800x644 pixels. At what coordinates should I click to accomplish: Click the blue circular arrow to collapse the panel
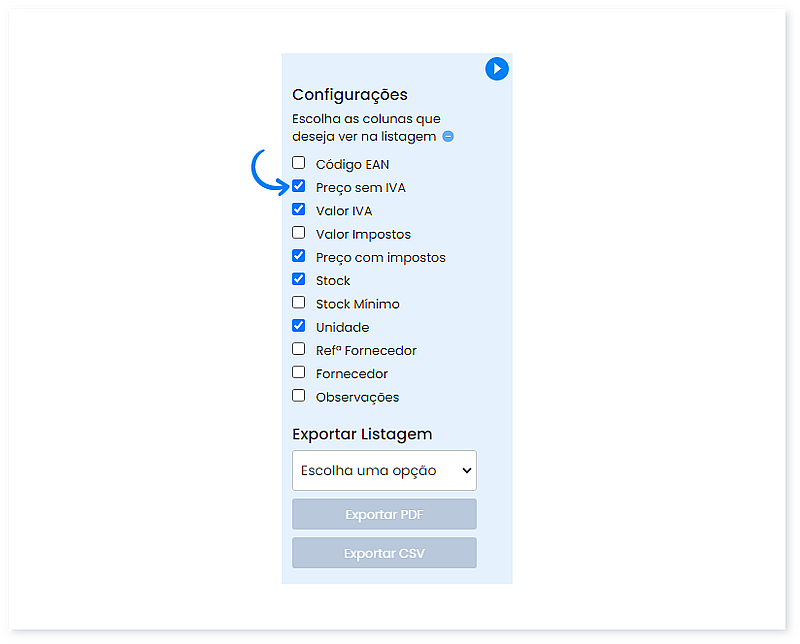pos(497,69)
